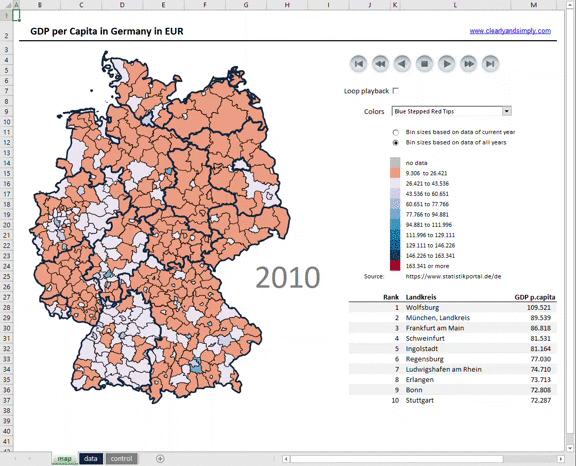This screenshot has width=576, height=466.
Task: Click the horizontal scrollbar thumb
Action: pos(397,459)
